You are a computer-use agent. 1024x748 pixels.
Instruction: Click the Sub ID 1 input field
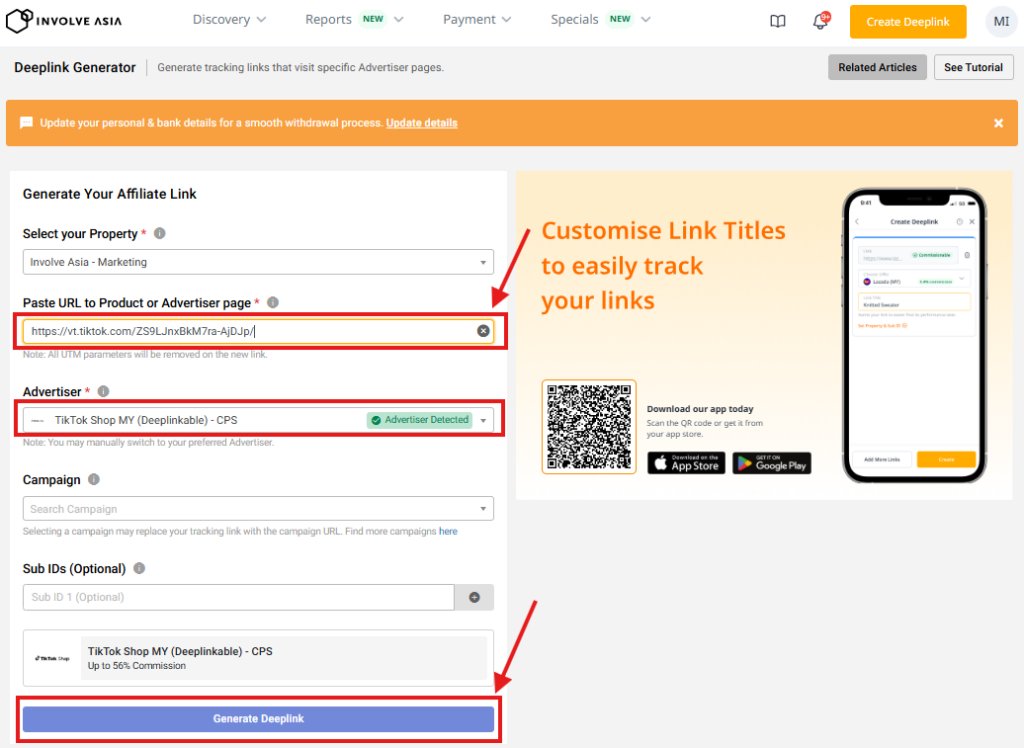point(238,597)
